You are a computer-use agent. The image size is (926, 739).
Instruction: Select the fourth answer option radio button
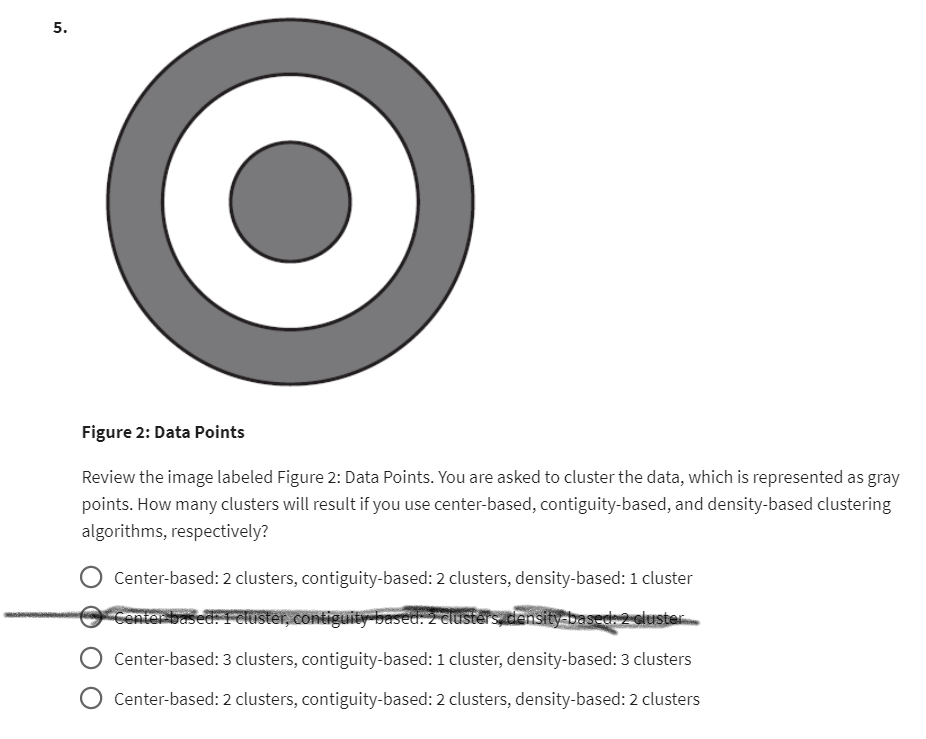pos(92,698)
